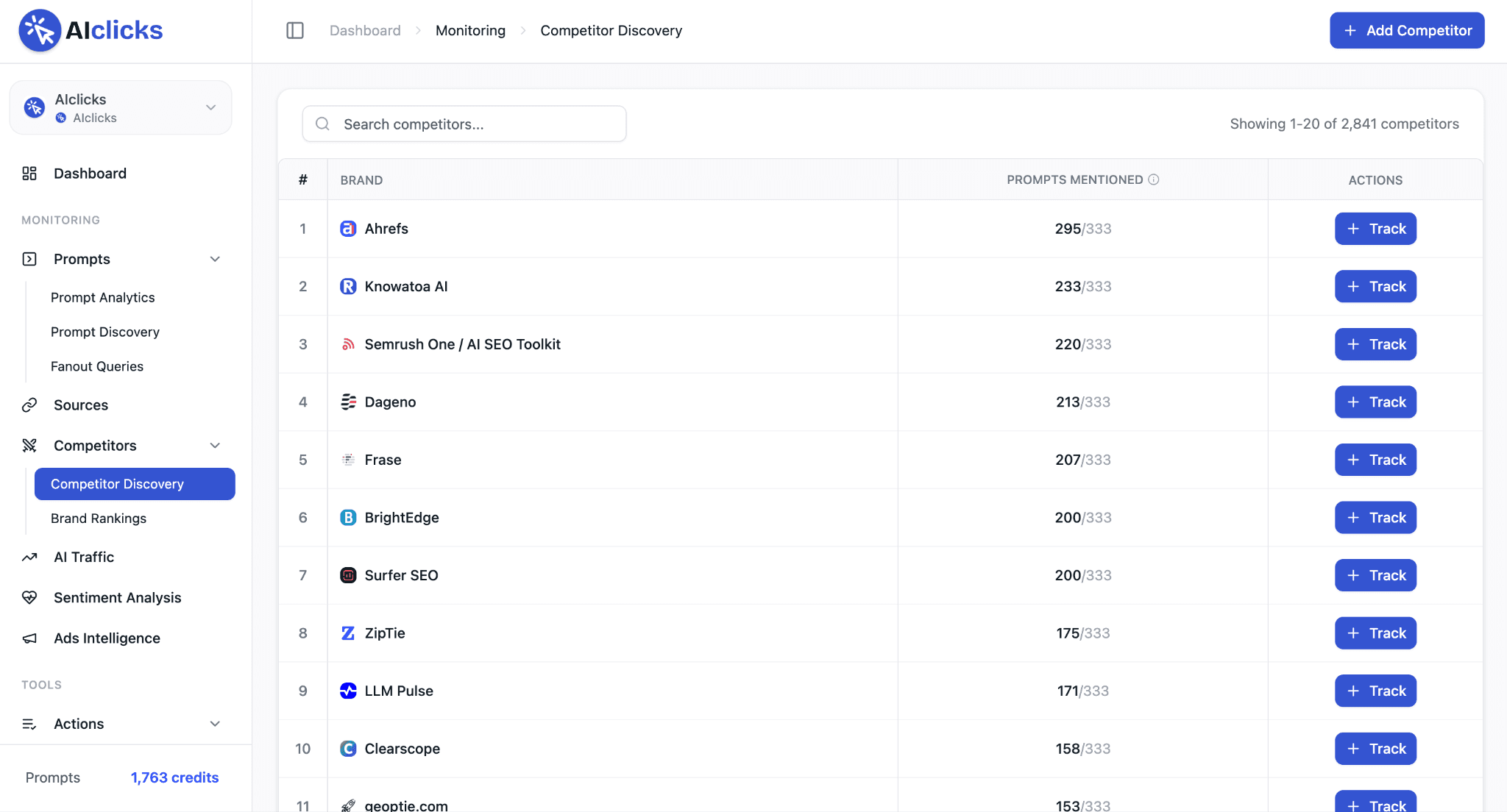
Task: Click the Actions list icon
Action: 29,724
